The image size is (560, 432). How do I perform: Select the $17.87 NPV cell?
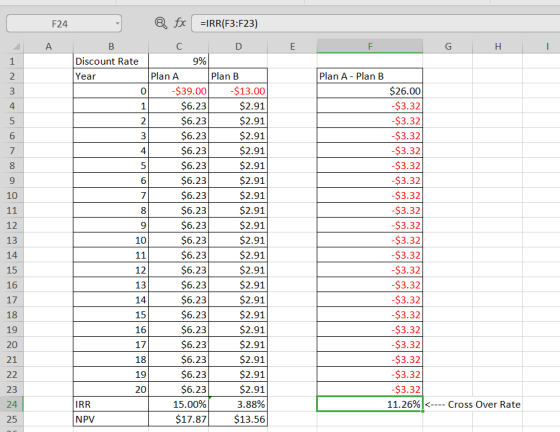click(179, 419)
